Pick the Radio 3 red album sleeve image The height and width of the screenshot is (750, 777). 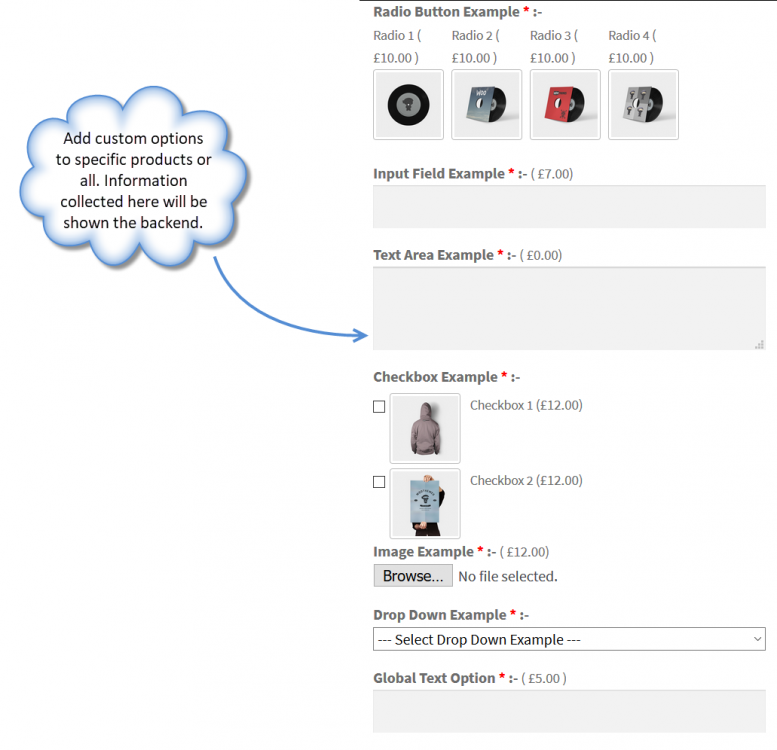(565, 104)
